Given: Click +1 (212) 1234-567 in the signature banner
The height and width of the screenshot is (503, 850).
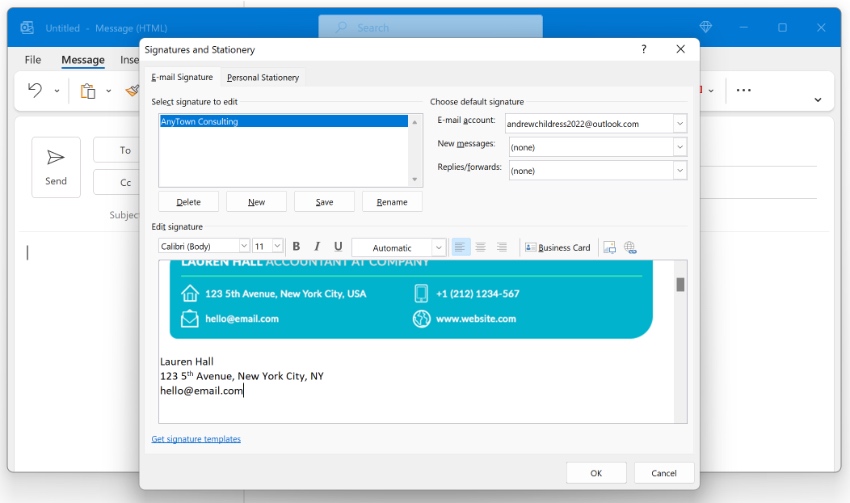Looking at the screenshot, I should point(478,294).
